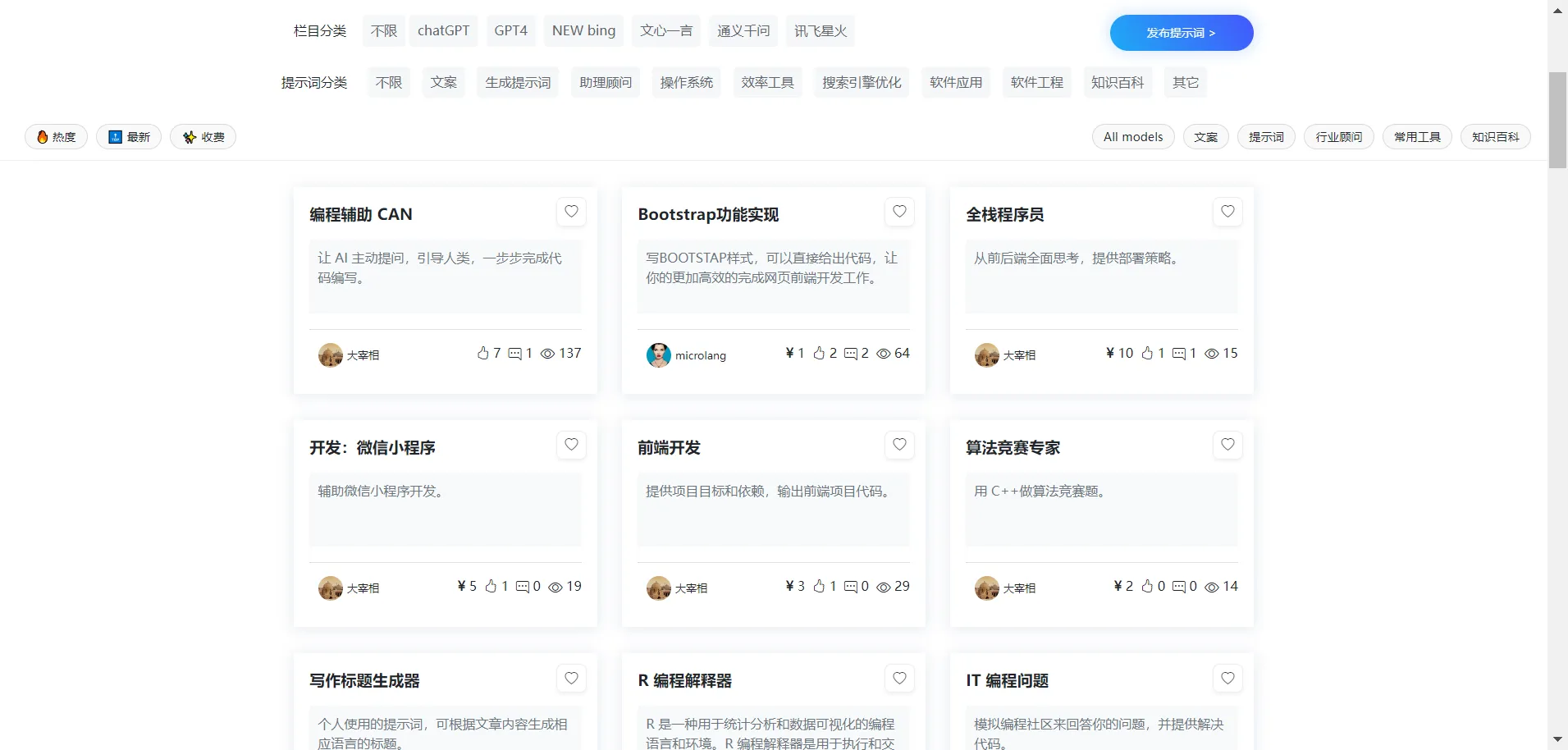Select the 常用工具 filter pill
Screen dimensions: 1568x750
(1417, 137)
